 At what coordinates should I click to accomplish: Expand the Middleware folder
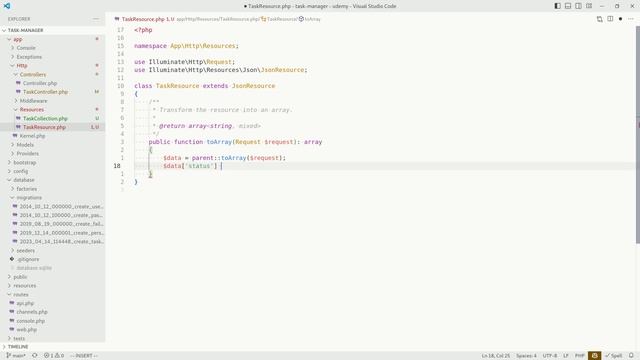click(33, 101)
